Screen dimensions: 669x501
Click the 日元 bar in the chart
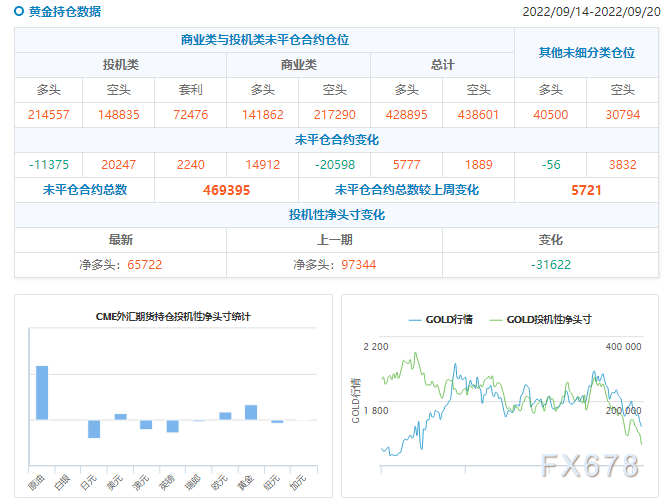(x=94, y=429)
